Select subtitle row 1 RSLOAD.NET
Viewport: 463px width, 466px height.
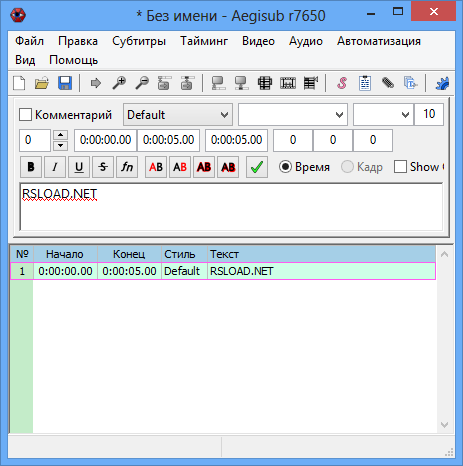pyautogui.click(x=223, y=271)
